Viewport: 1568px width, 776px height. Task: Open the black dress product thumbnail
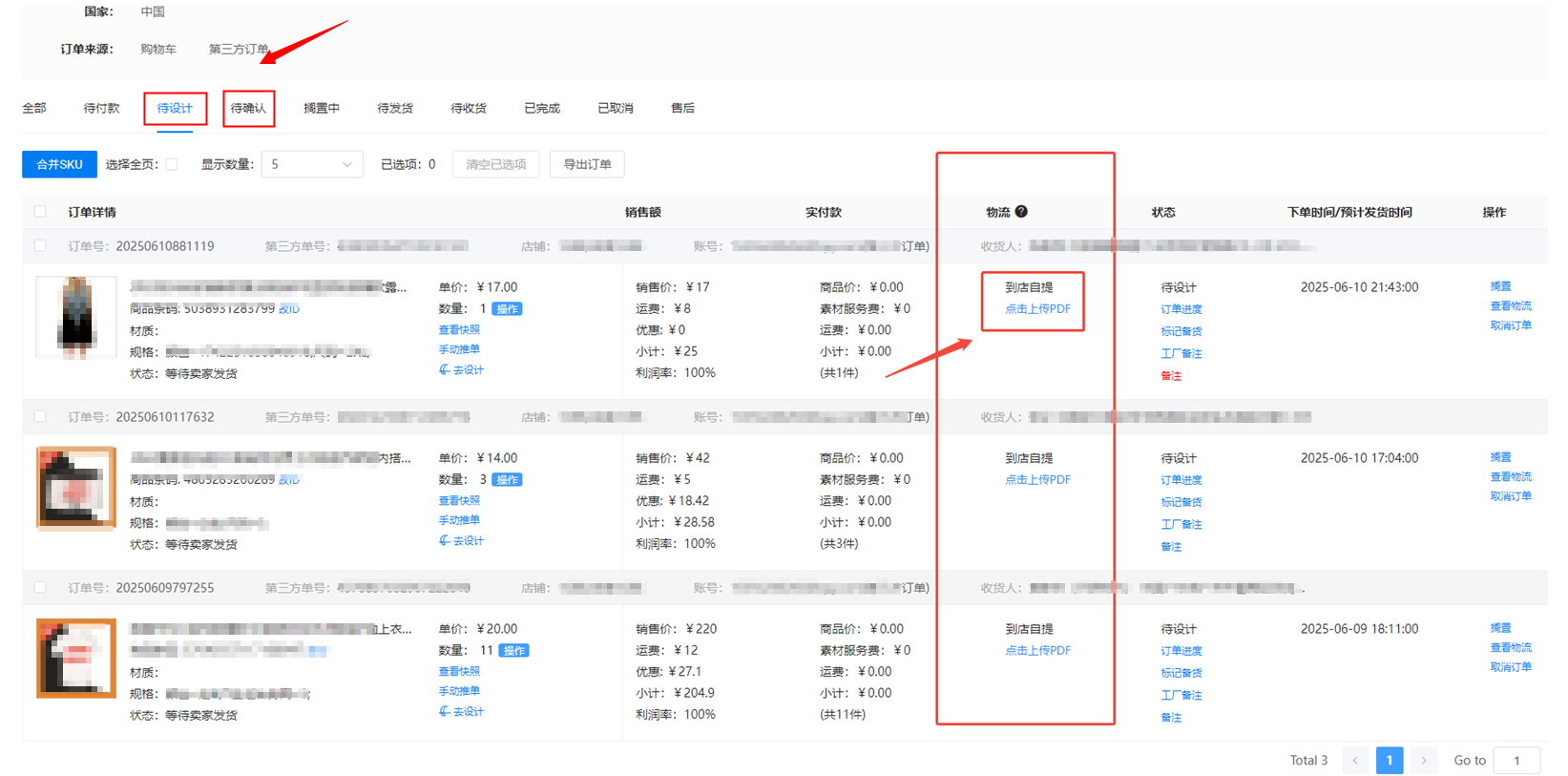pyautogui.click(x=76, y=317)
